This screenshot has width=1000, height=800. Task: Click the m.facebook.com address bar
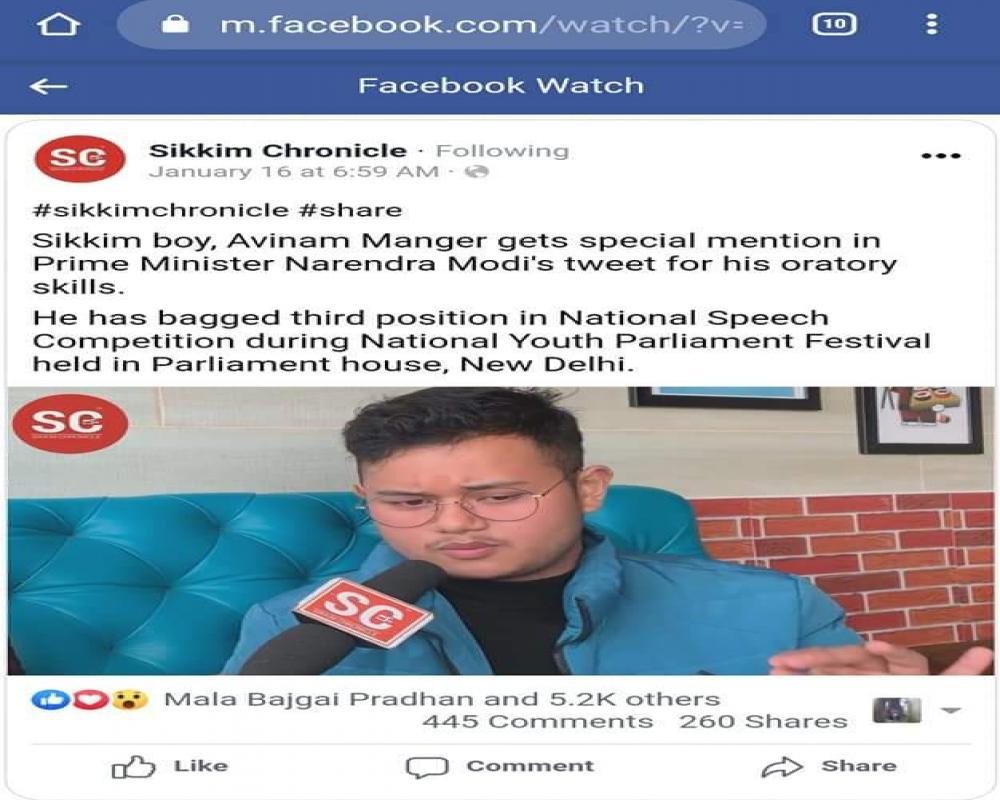coord(441,24)
